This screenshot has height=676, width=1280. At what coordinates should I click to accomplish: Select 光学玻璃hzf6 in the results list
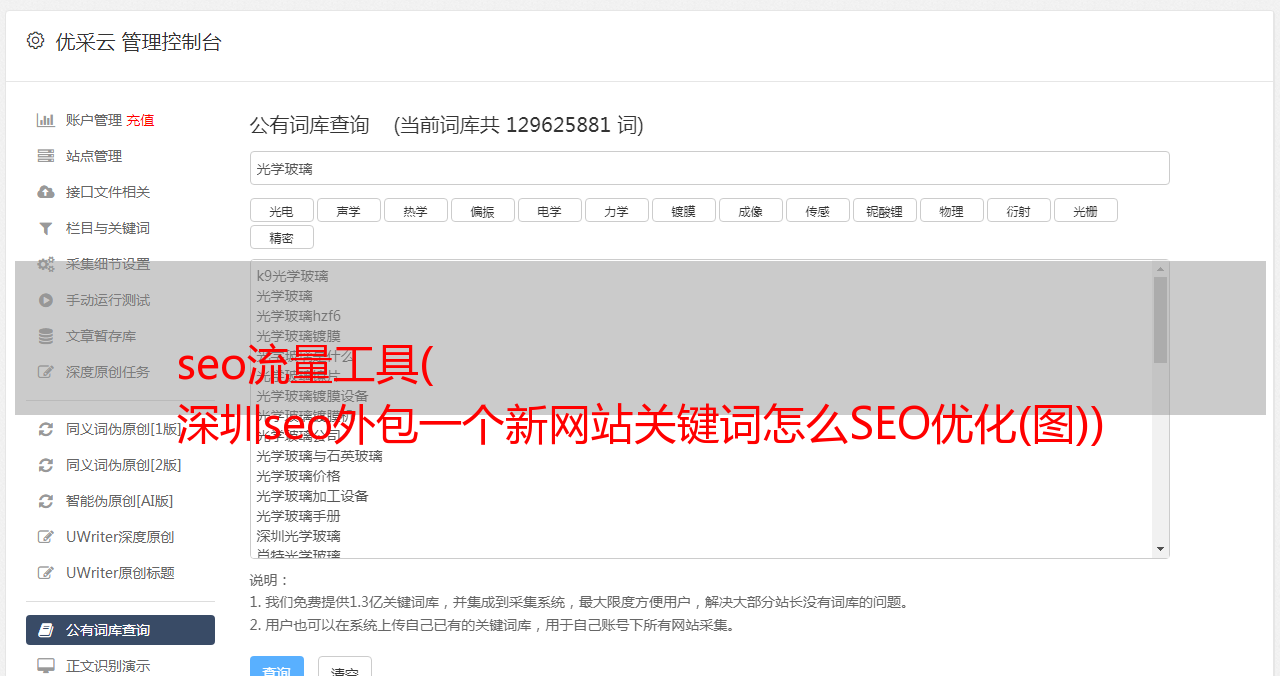coord(298,316)
